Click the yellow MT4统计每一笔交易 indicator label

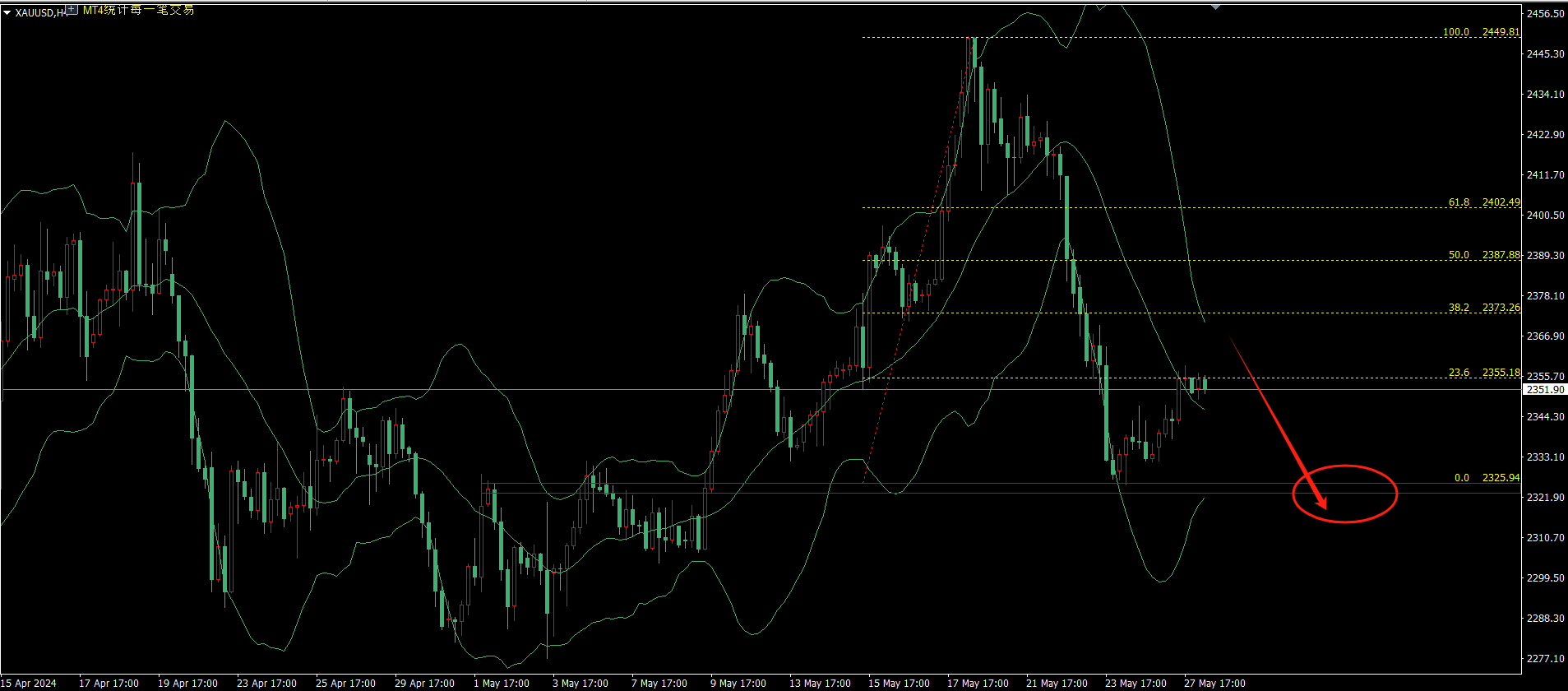pyautogui.click(x=138, y=10)
